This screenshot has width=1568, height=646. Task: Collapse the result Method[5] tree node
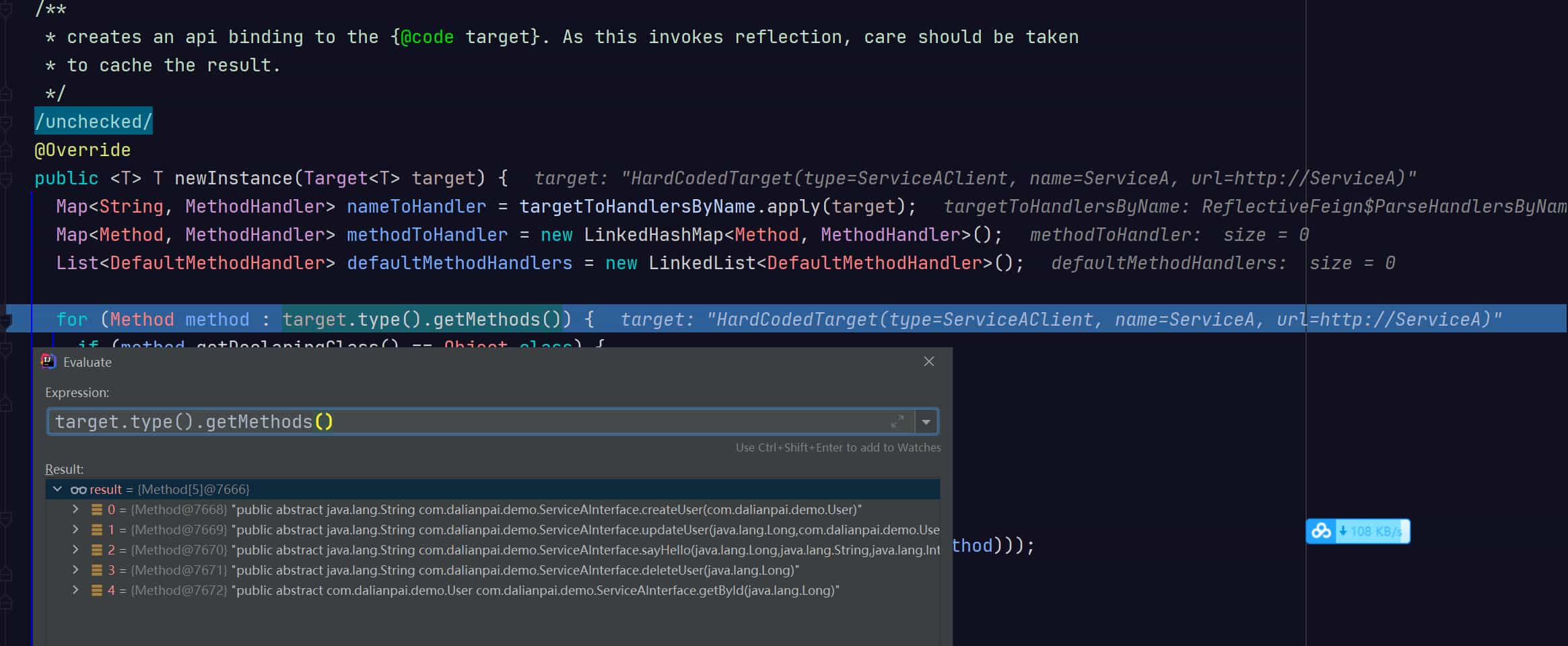click(57, 489)
